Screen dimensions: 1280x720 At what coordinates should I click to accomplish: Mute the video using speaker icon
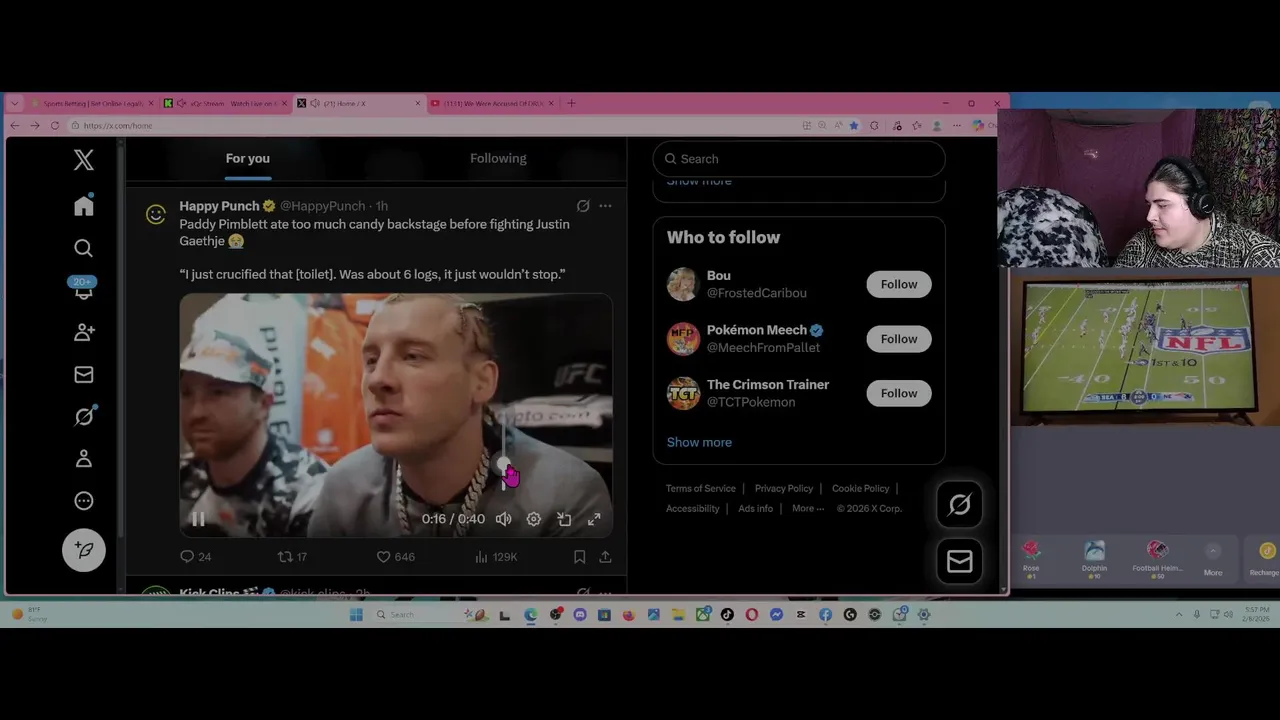coord(504,519)
